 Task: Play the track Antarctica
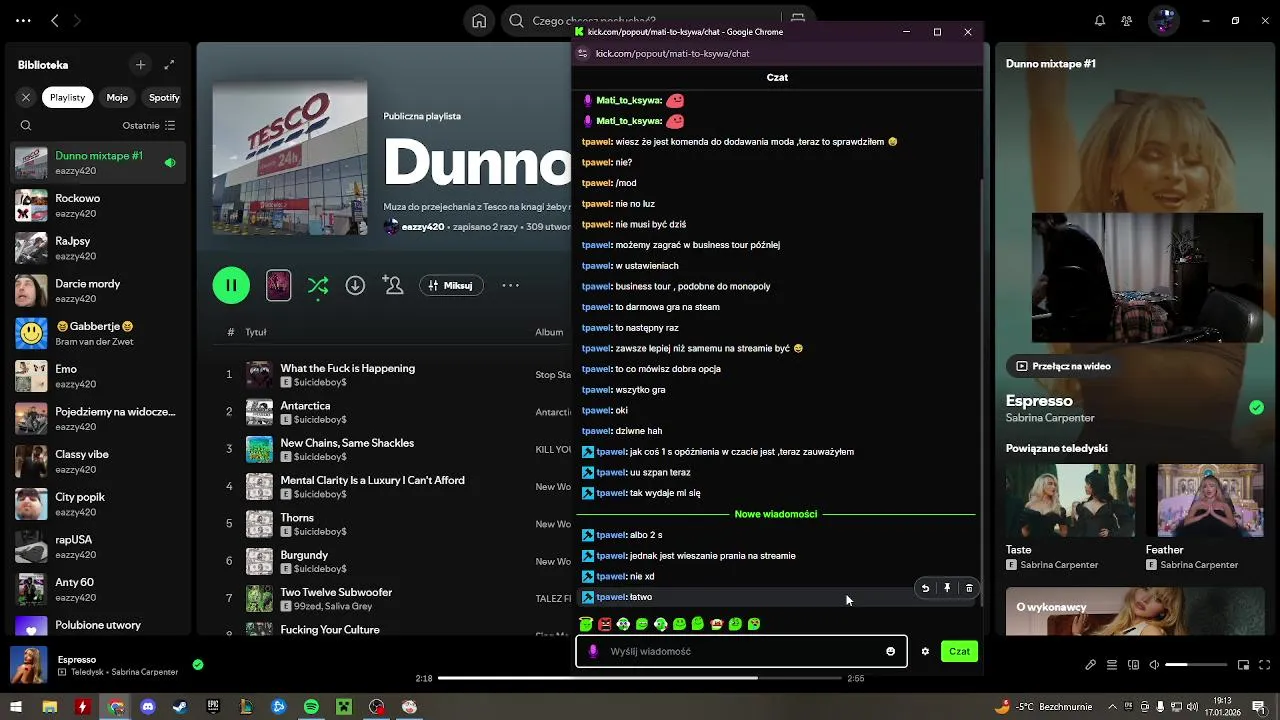[x=305, y=406]
